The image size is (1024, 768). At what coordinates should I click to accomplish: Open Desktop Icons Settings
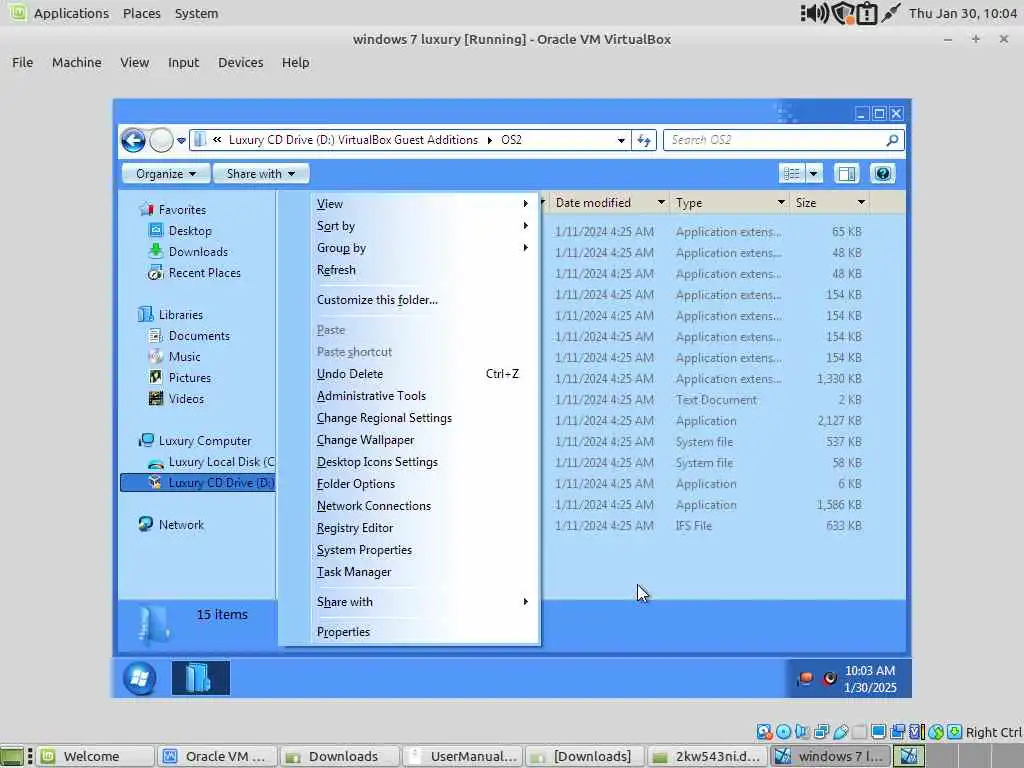pyautogui.click(x=423, y=462)
